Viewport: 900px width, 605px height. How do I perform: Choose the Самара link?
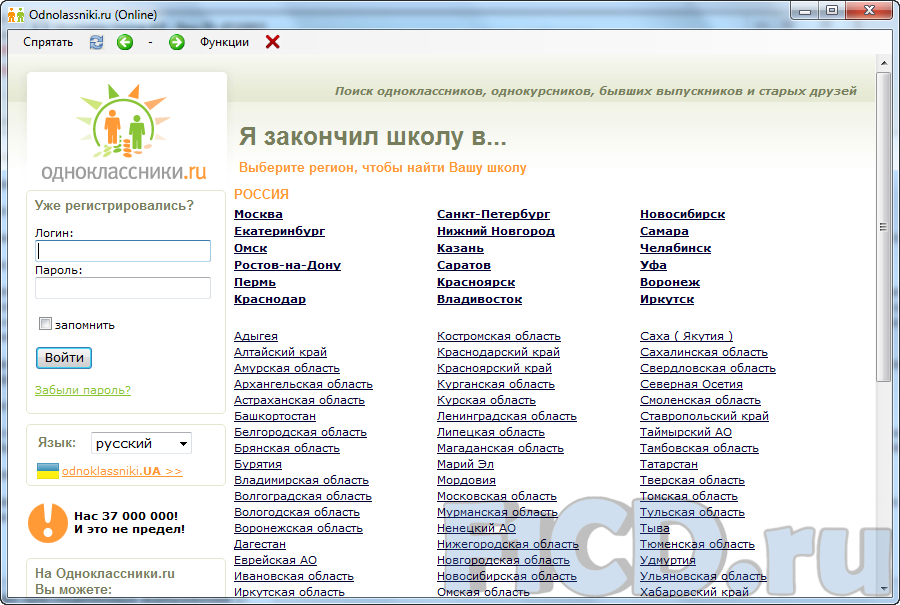(664, 231)
